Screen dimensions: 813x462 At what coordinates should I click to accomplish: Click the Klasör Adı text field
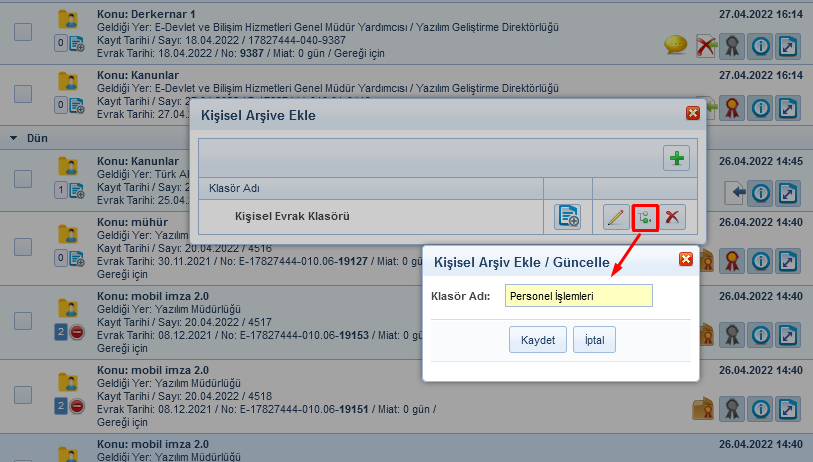click(x=578, y=295)
